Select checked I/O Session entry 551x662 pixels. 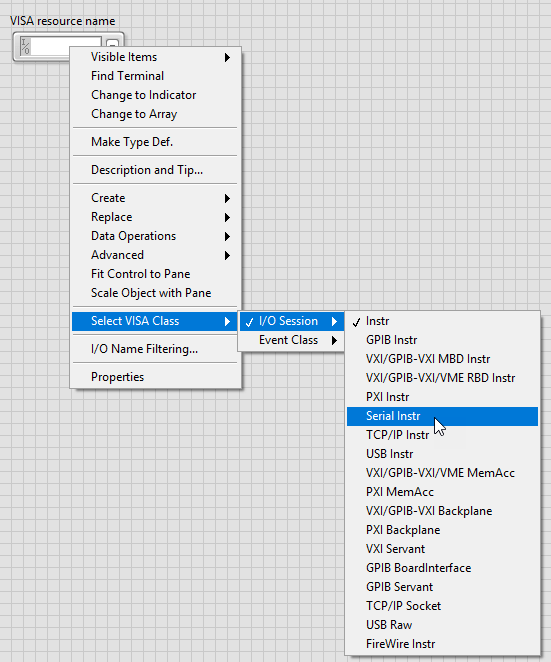[291, 321]
